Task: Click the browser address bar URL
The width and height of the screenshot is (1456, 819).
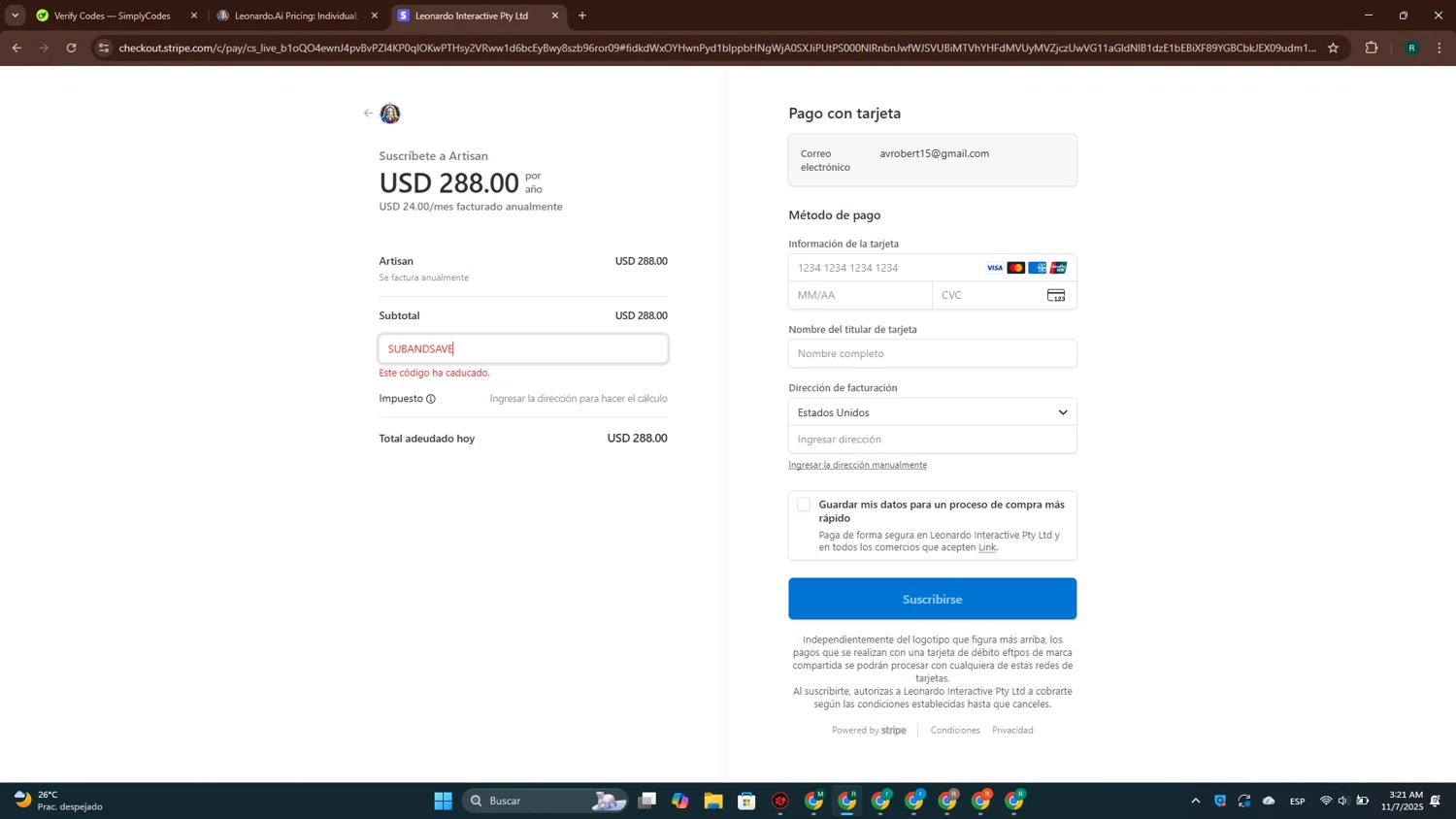Action: (716, 48)
